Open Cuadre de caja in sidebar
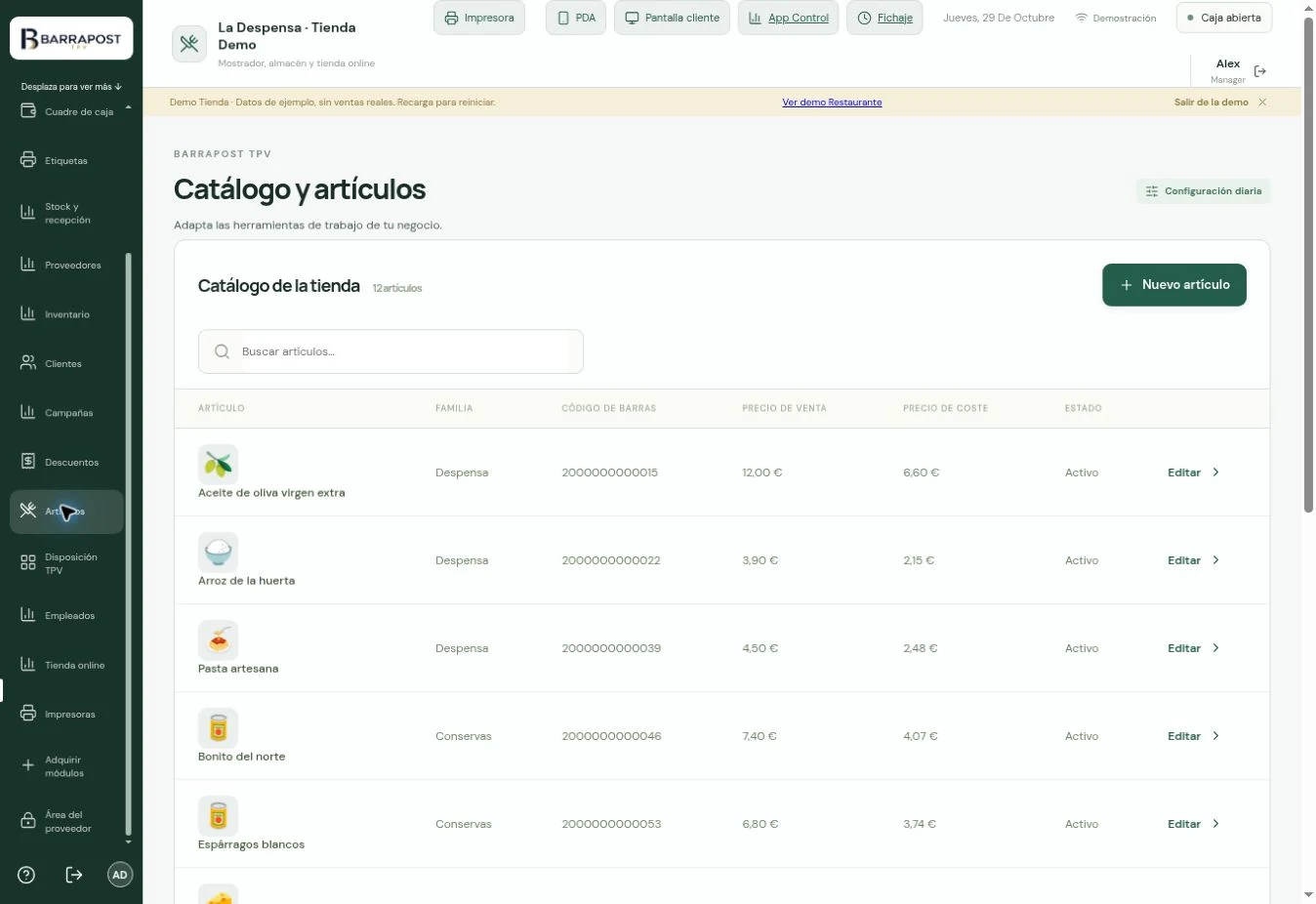Image resolution: width=1316 pixels, height=904 pixels. click(x=66, y=111)
